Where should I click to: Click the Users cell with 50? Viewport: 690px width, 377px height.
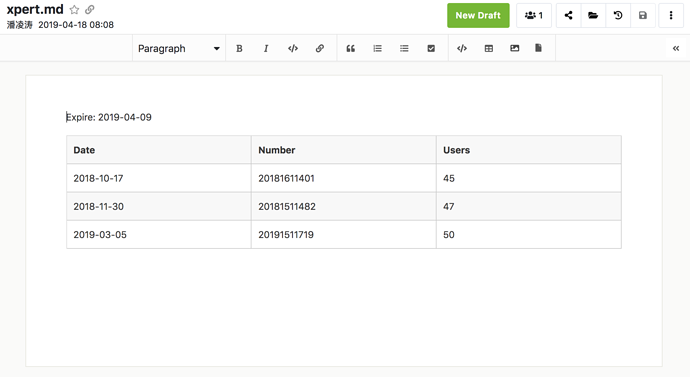(x=529, y=234)
